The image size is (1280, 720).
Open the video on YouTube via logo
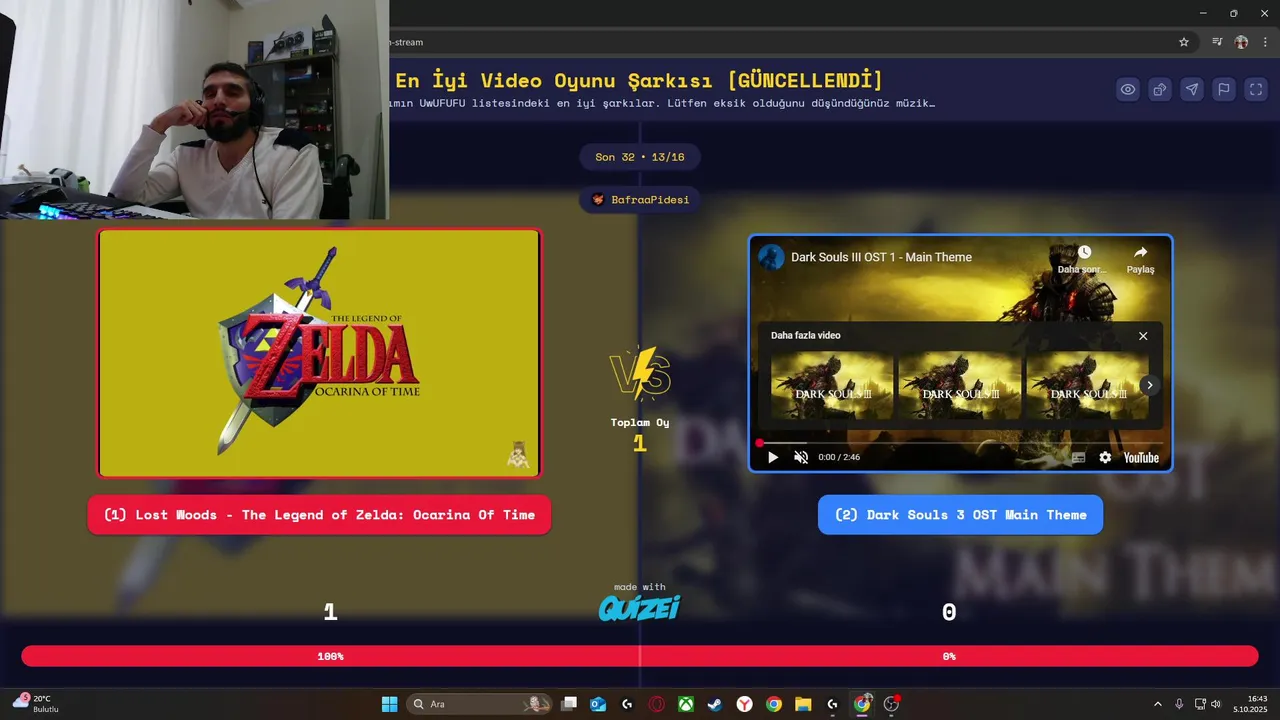point(1141,457)
